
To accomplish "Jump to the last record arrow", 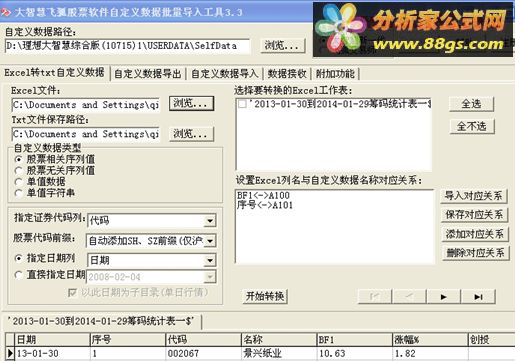I will pyautogui.click(x=478, y=296).
